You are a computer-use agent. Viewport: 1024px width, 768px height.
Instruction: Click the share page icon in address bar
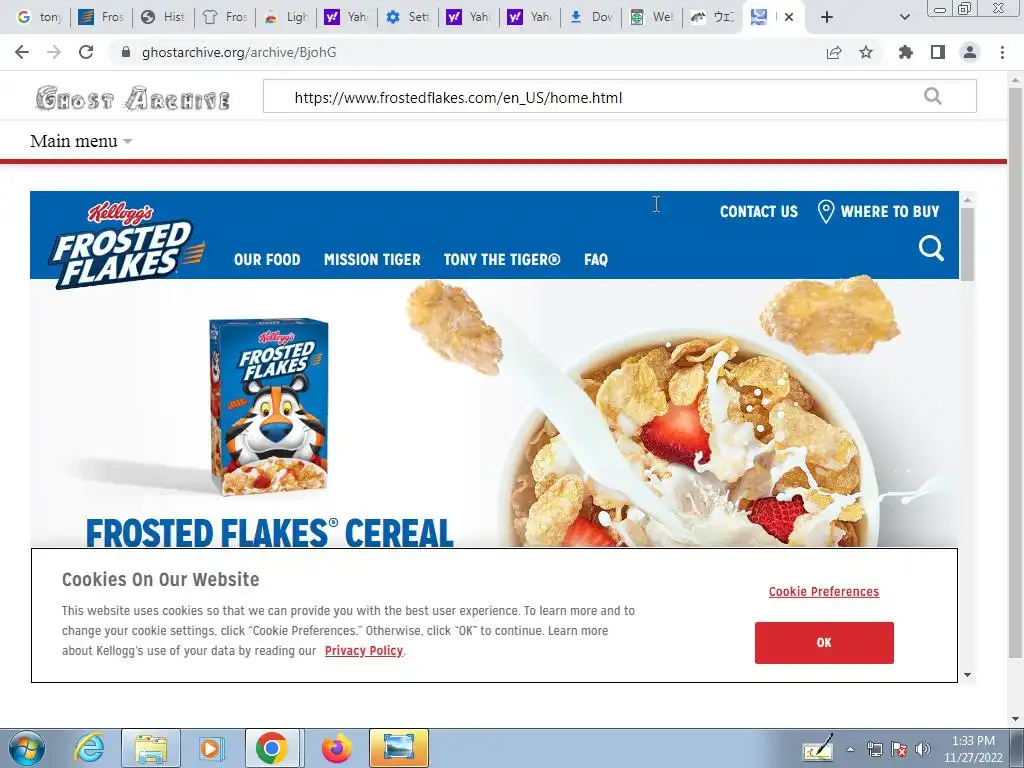click(x=834, y=52)
